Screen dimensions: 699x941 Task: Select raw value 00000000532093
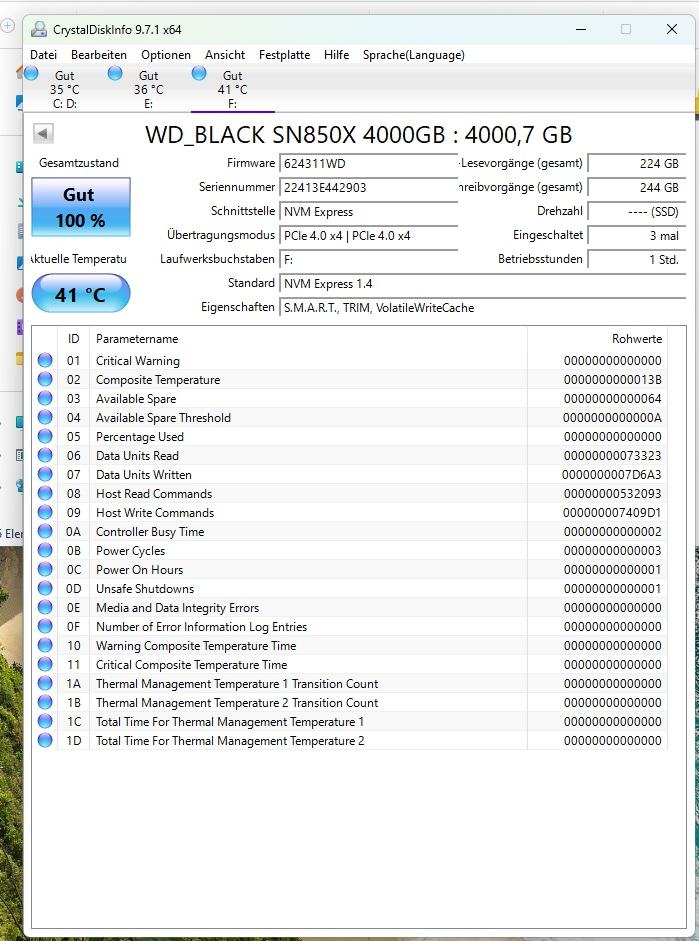[x=613, y=494]
